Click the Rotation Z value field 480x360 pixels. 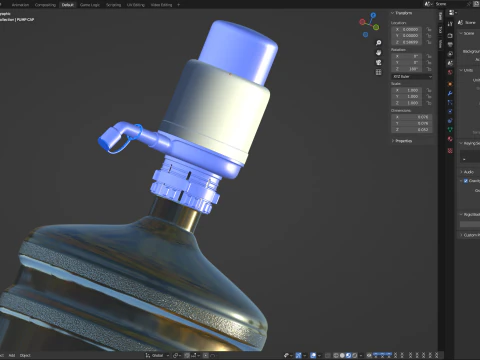tap(407, 69)
